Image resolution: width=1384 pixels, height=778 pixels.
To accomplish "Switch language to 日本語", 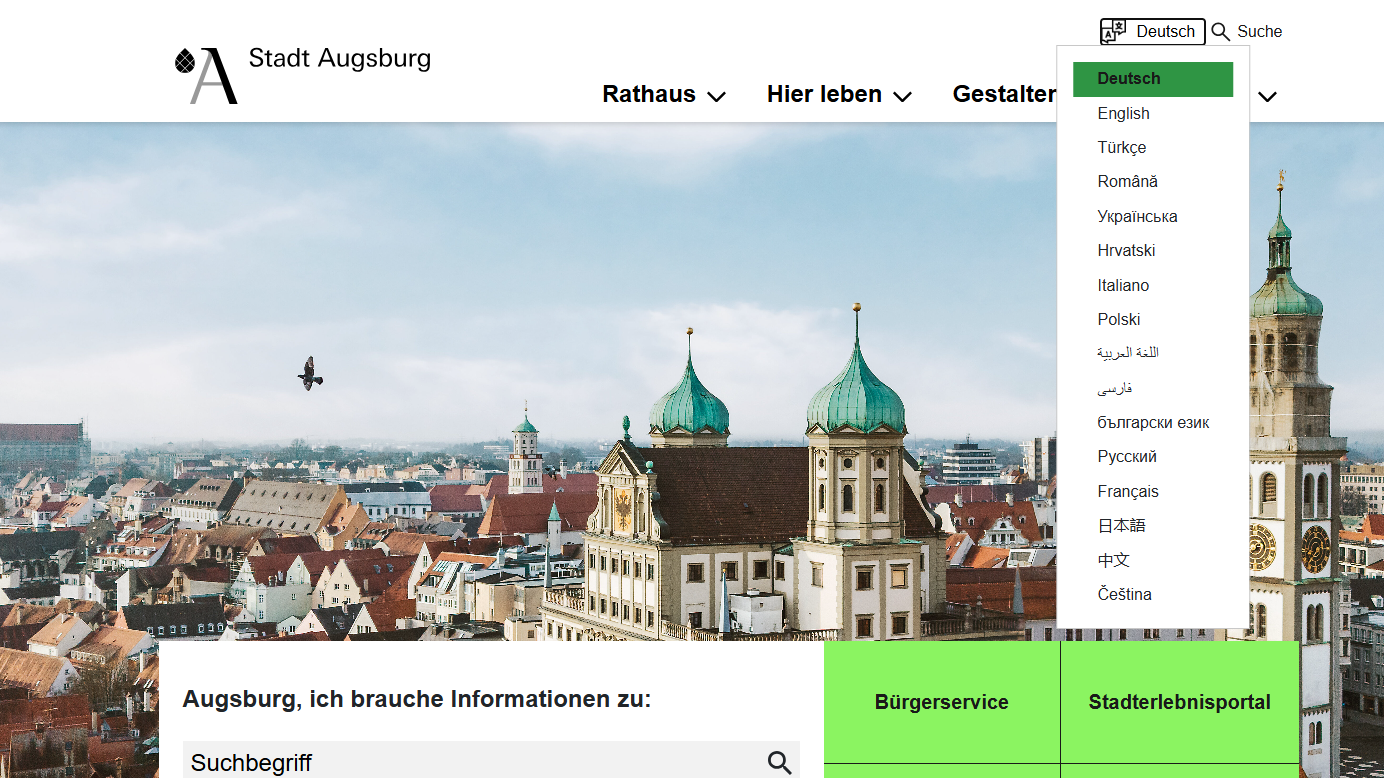I will pyautogui.click(x=1121, y=525).
